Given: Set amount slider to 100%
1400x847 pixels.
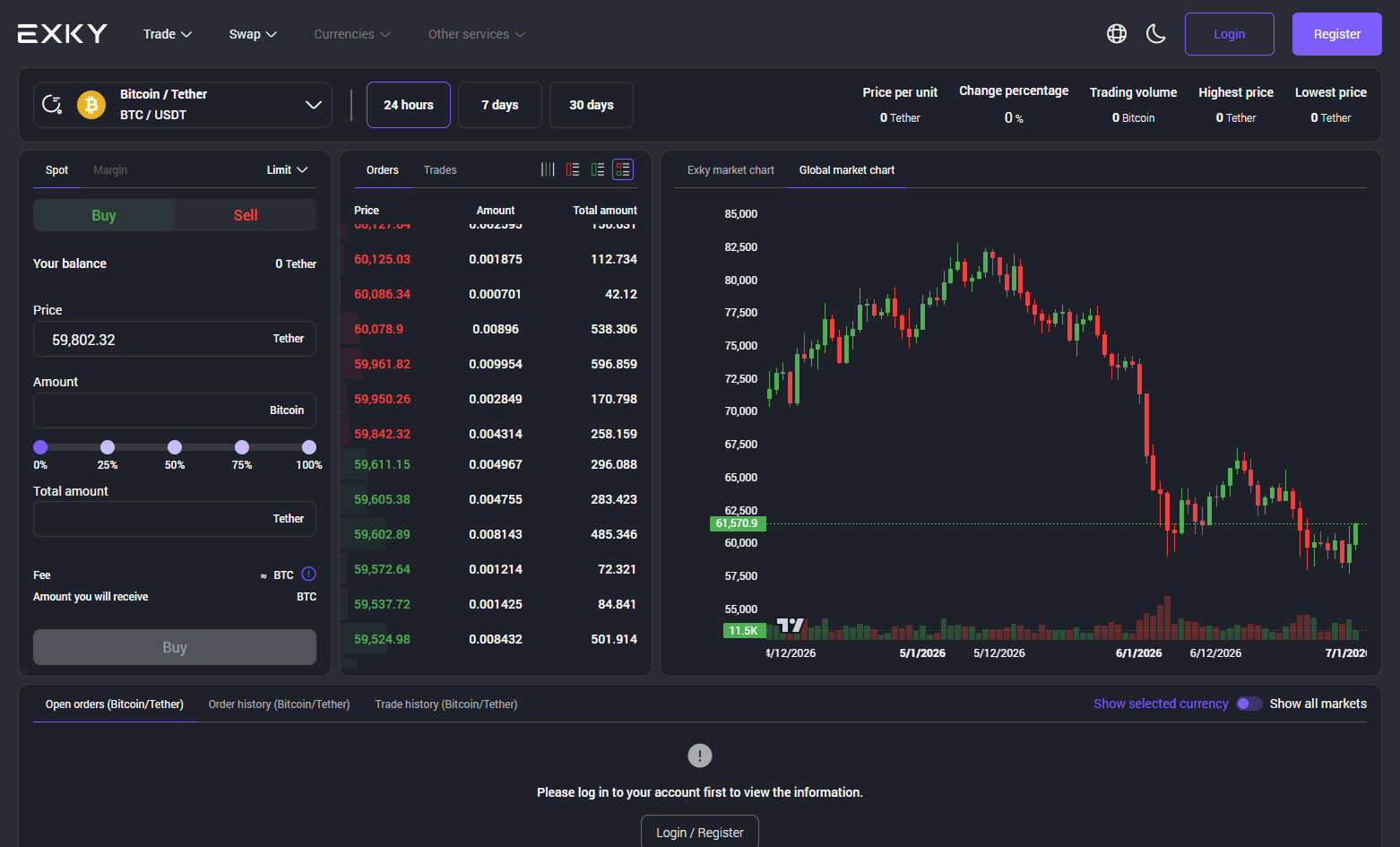Looking at the screenshot, I should (x=309, y=447).
